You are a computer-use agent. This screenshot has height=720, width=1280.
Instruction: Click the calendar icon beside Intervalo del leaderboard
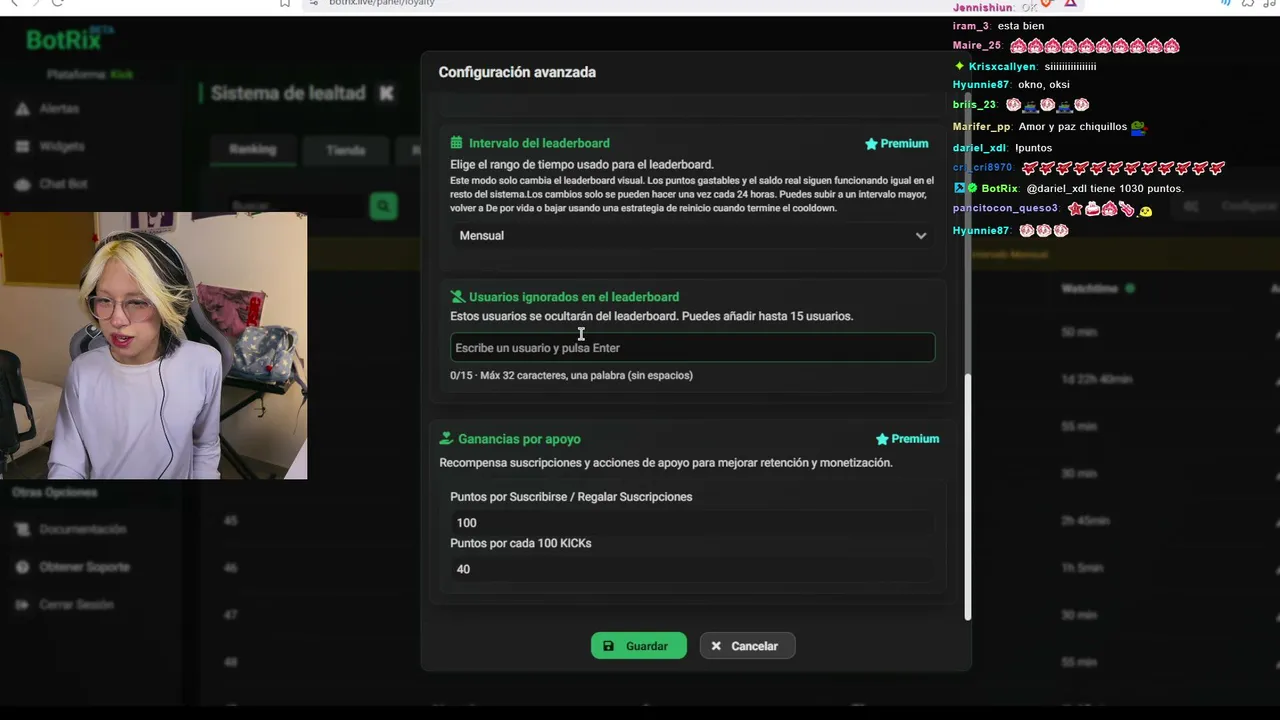[x=456, y=143]
